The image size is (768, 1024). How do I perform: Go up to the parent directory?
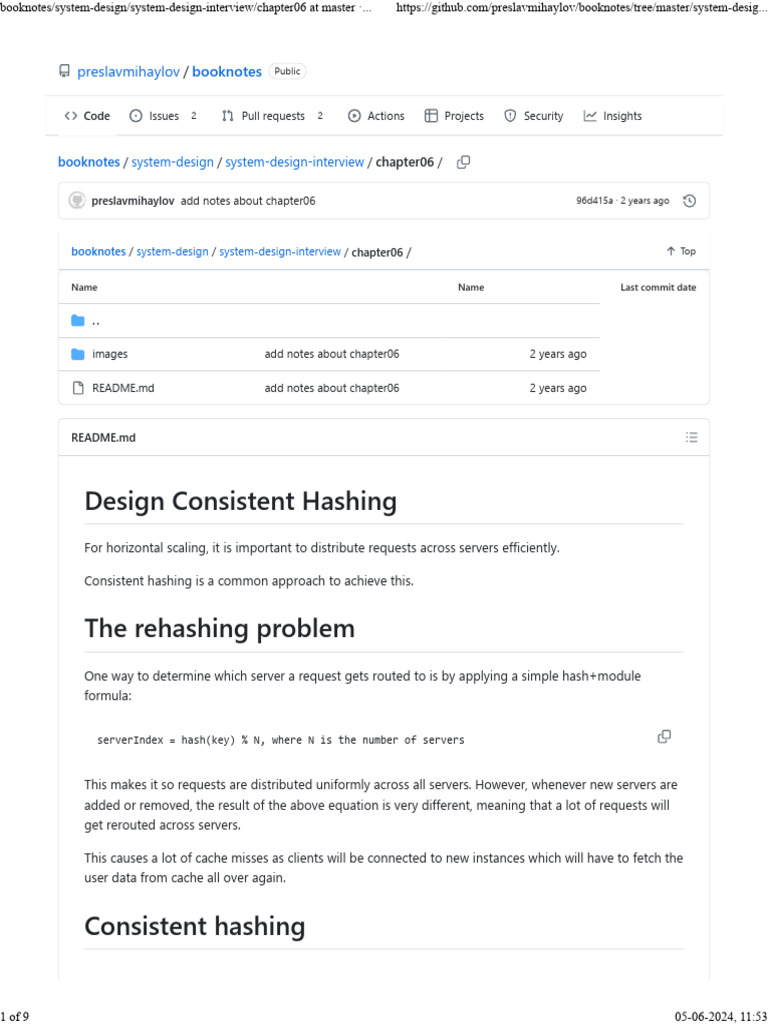pos(95,321)
